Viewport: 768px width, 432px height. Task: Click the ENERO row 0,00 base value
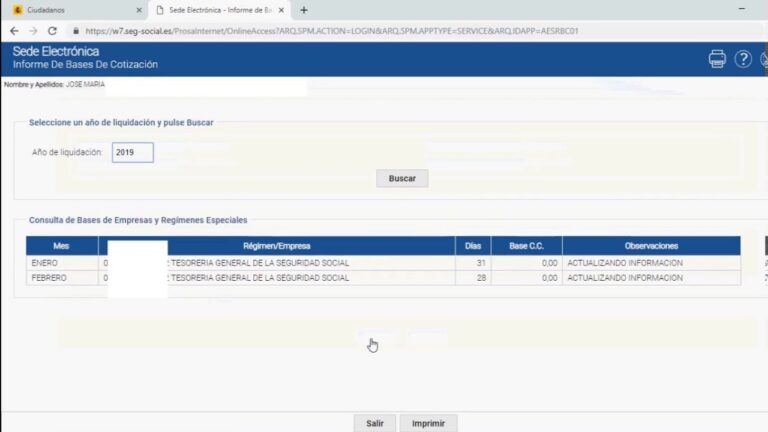[x=550, y=263]
